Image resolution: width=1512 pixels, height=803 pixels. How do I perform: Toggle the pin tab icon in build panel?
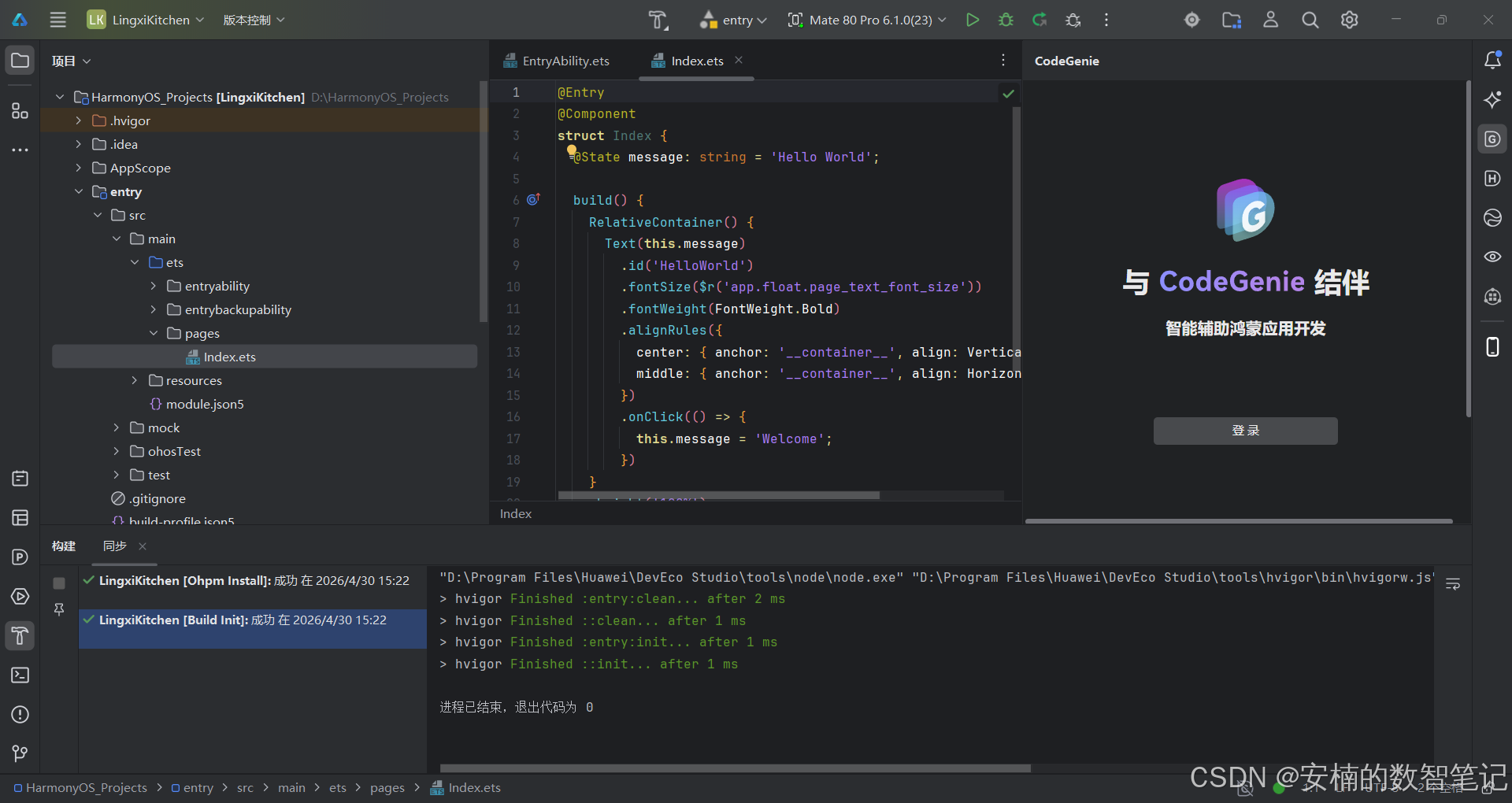click(x=59, y=609)
